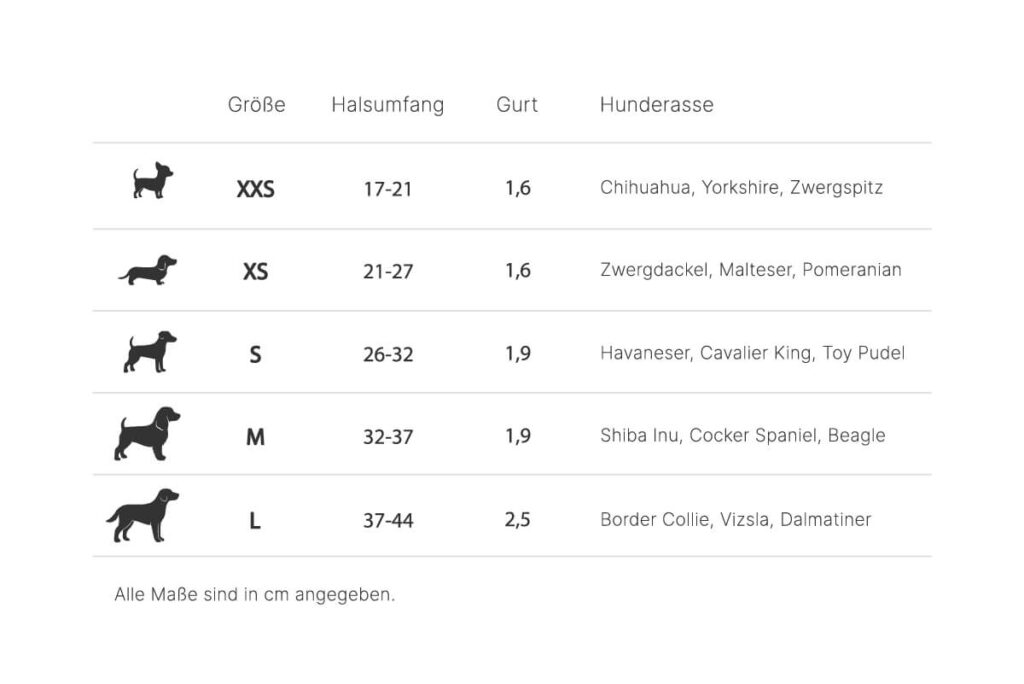Click the Alle Maße sind in cm note
1024x684 pixels.
255,594
